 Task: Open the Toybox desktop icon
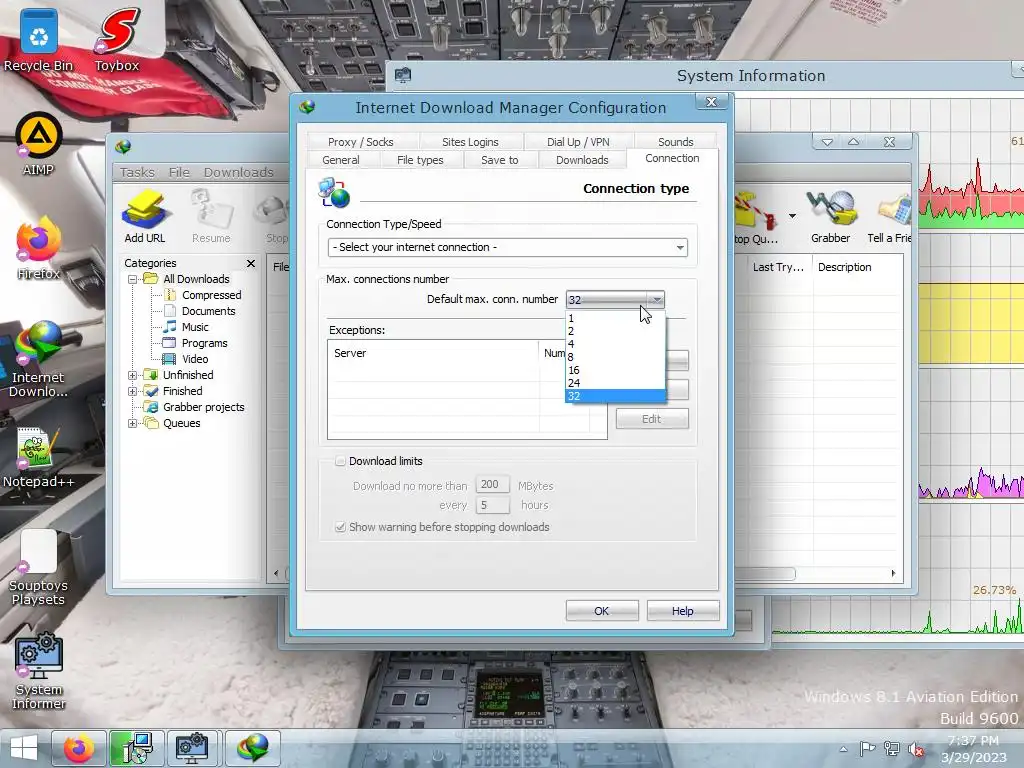[117, 39]
